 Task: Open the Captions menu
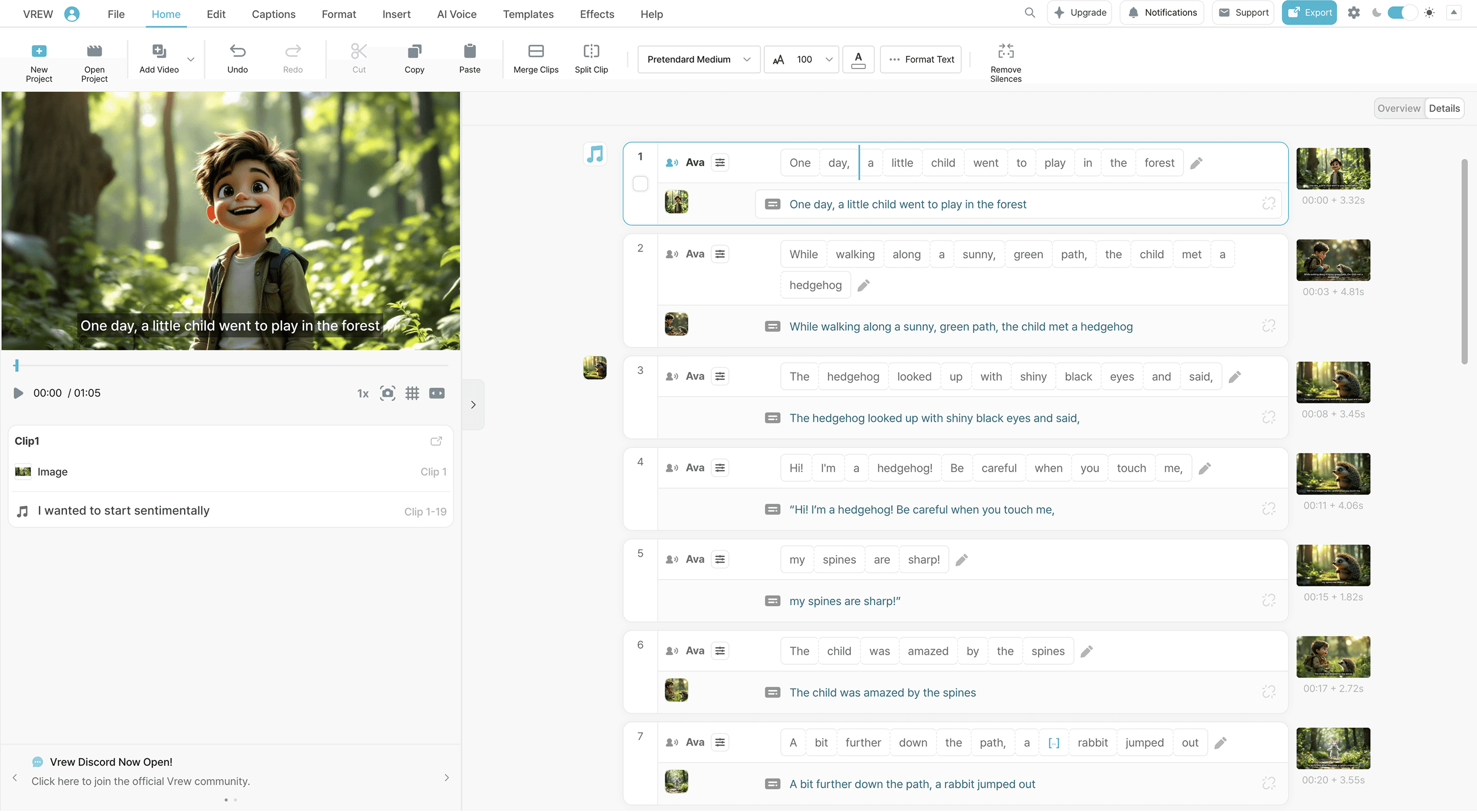[x=273, y=14]
